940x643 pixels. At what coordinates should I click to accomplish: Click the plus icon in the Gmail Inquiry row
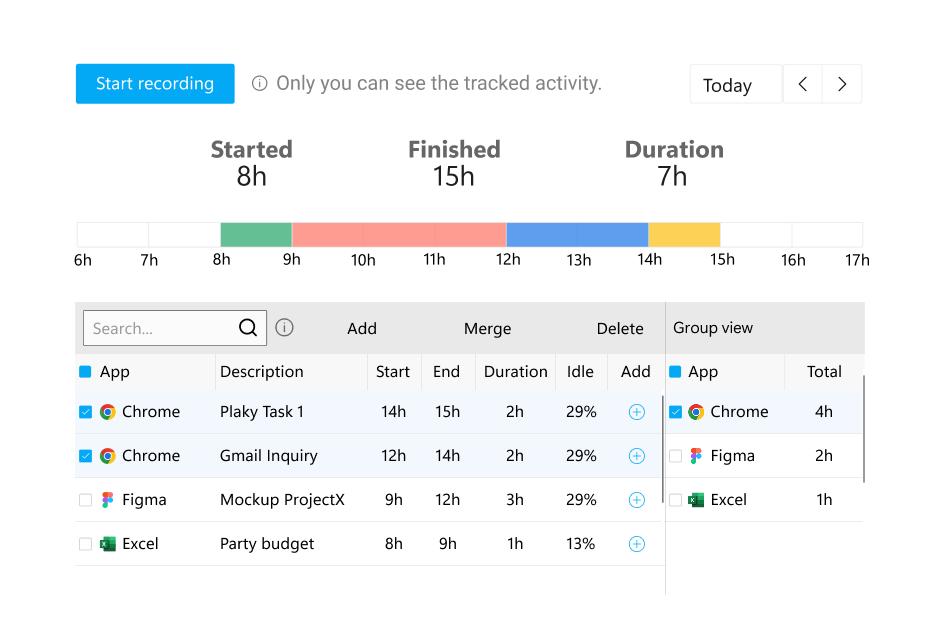tap(636, 455)
